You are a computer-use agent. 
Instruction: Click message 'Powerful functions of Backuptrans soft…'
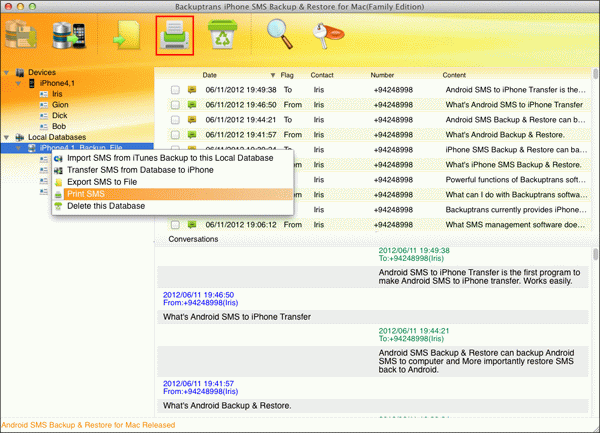[x=515, y=180]
